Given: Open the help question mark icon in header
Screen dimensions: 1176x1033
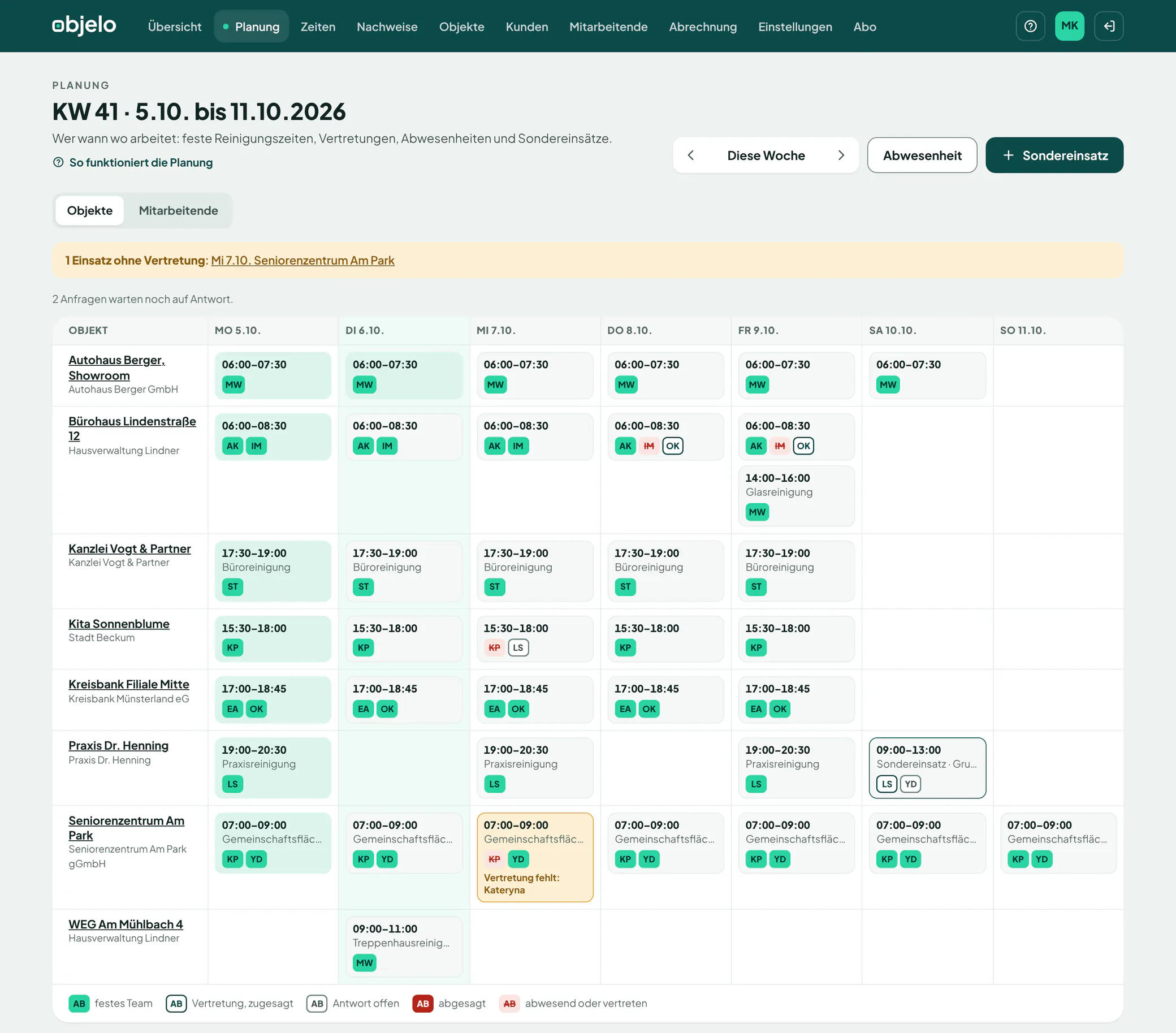Looking at the screenshot, I should [x=1030, y=27].
